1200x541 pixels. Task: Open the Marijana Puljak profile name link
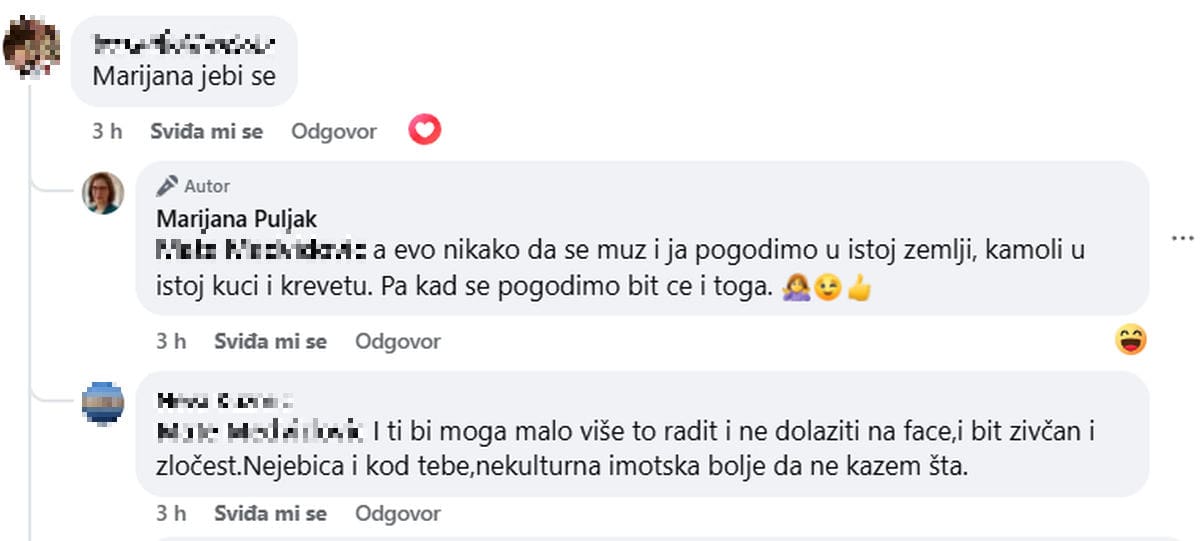coord(237,219)
